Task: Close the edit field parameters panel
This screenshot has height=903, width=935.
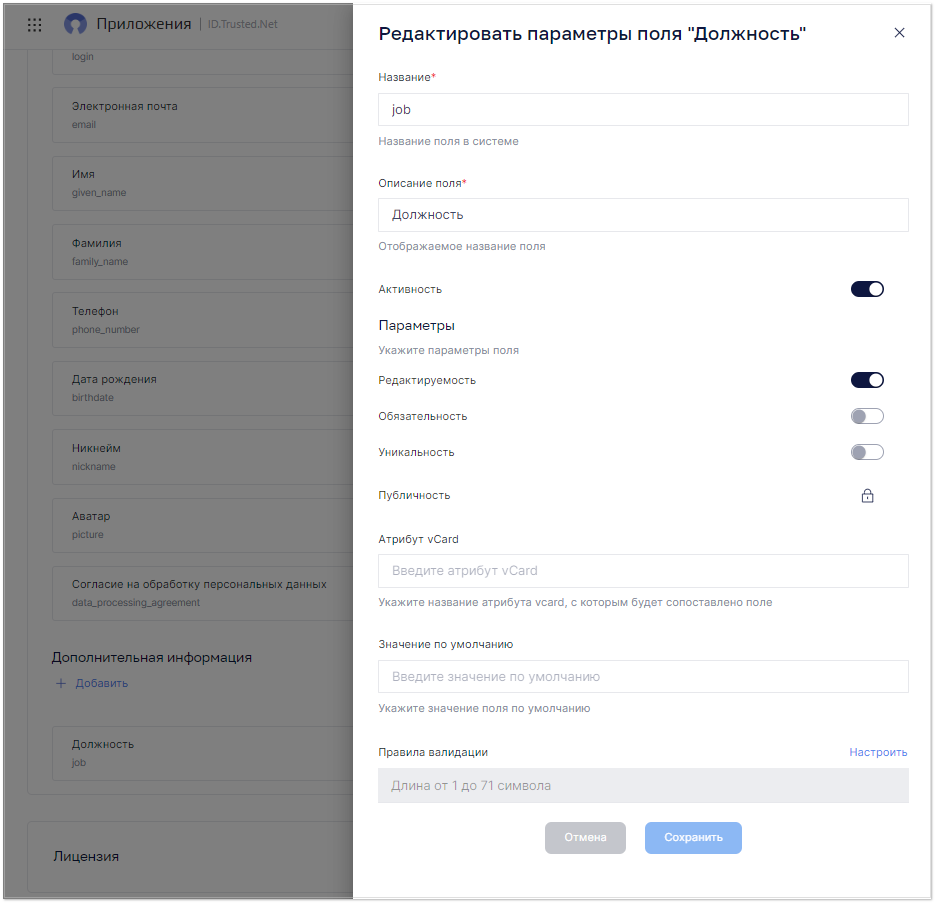Action: [899, 33]
